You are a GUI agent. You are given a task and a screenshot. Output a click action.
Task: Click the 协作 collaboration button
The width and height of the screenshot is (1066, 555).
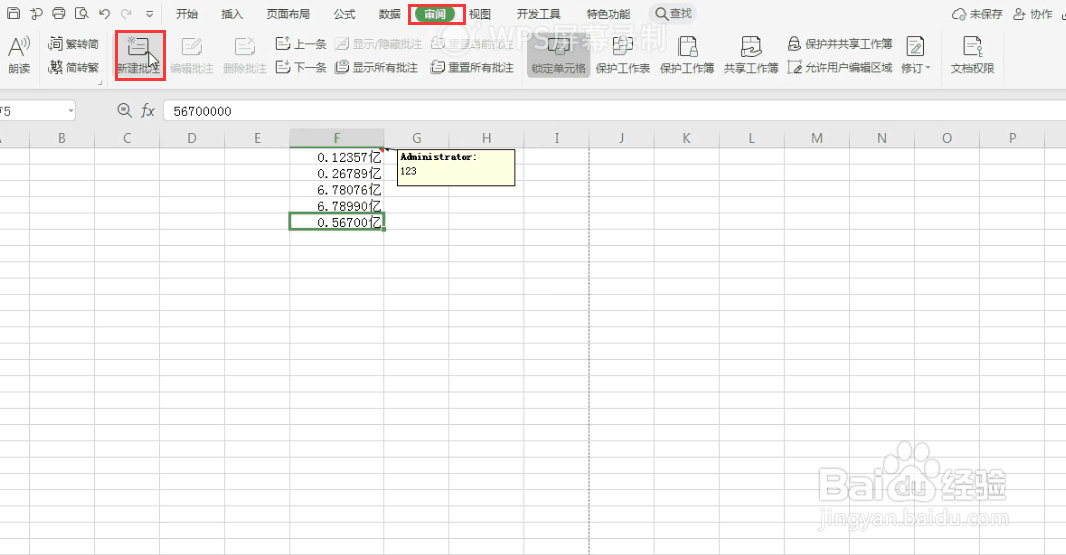[1033, 14]
